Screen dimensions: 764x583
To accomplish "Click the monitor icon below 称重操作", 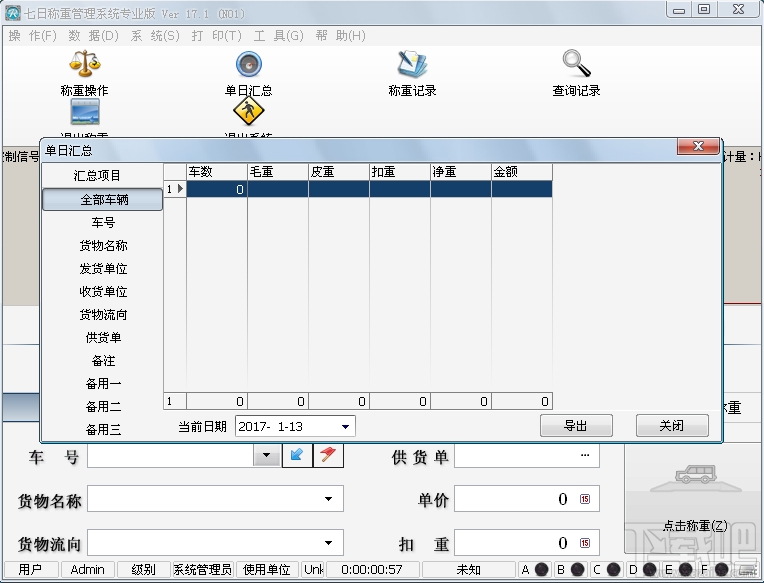I will pyautogui.click(x=85, y=113).
